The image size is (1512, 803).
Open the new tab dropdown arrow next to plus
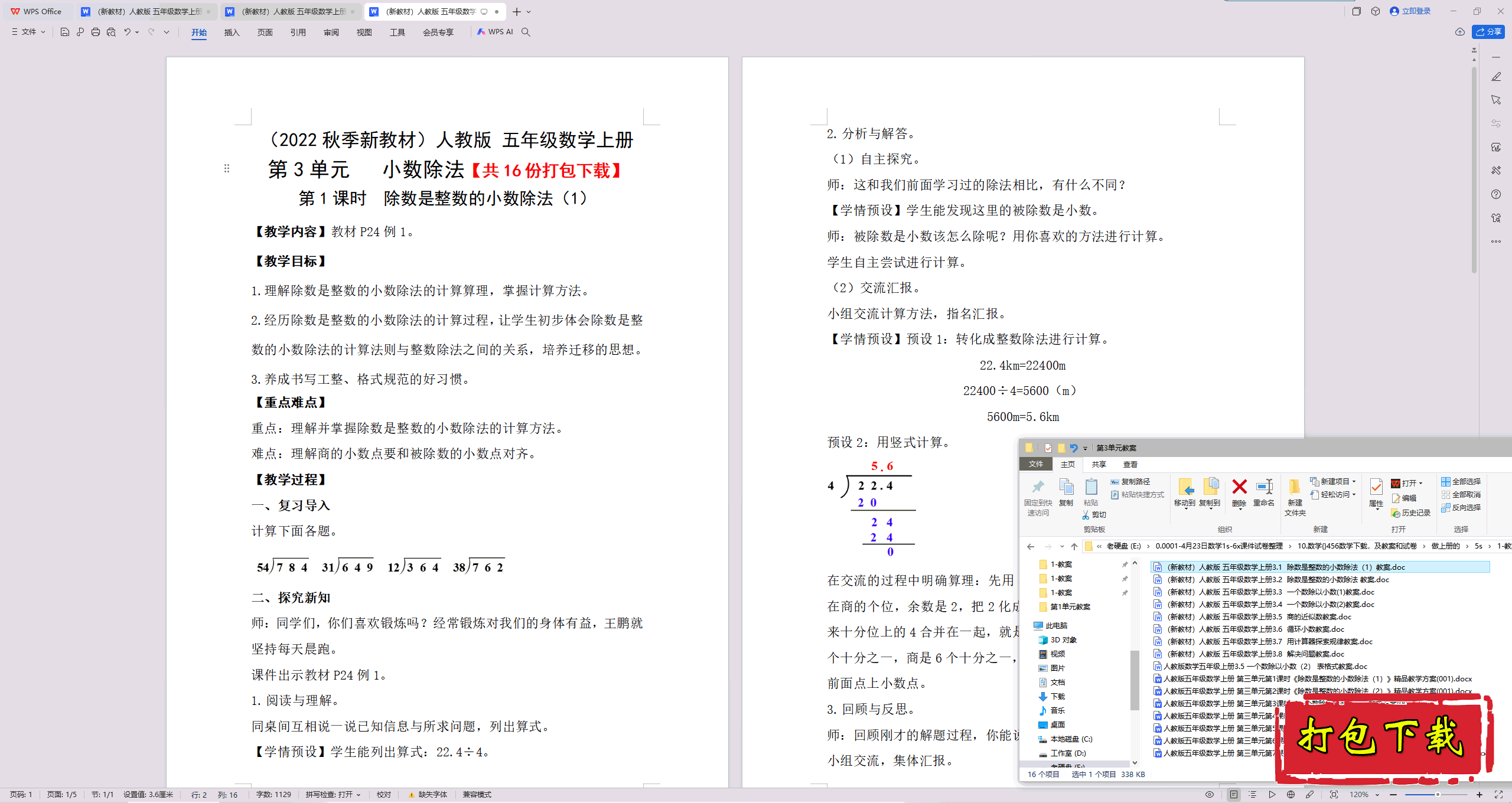[529, 11]
